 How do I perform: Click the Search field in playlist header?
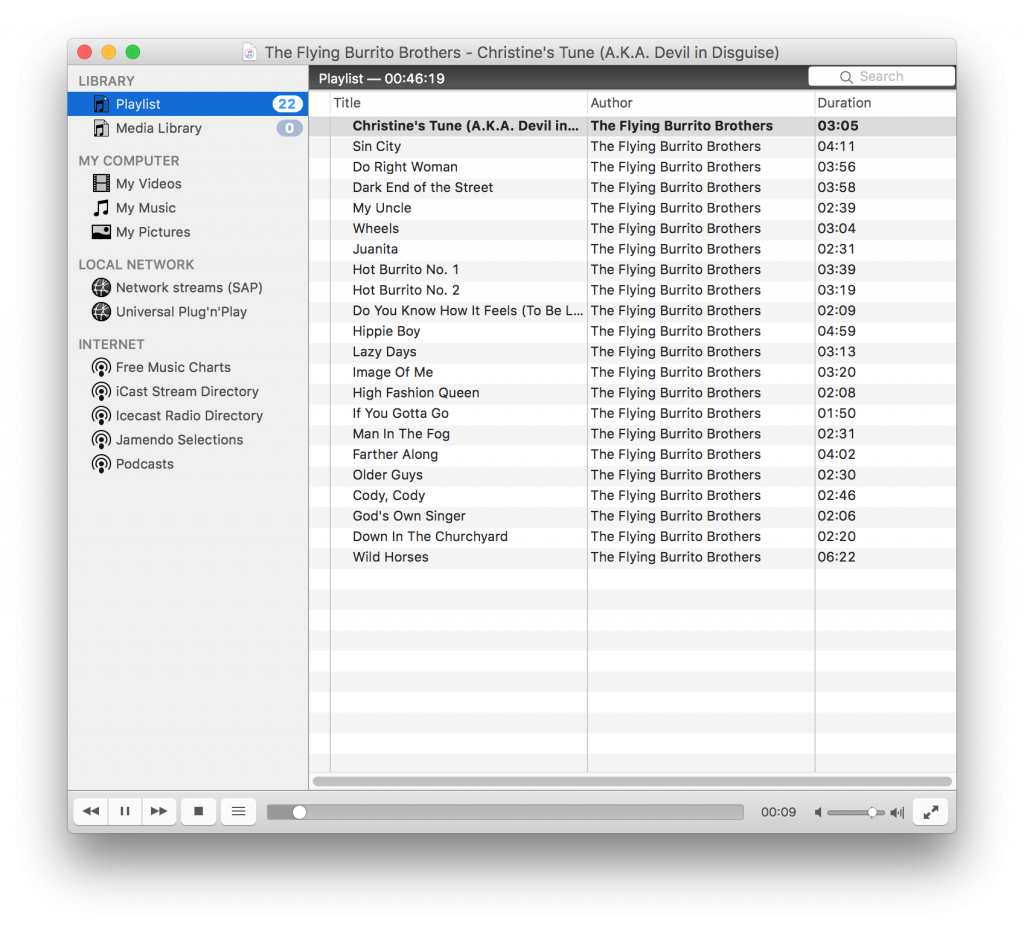[x=882, y=76]
